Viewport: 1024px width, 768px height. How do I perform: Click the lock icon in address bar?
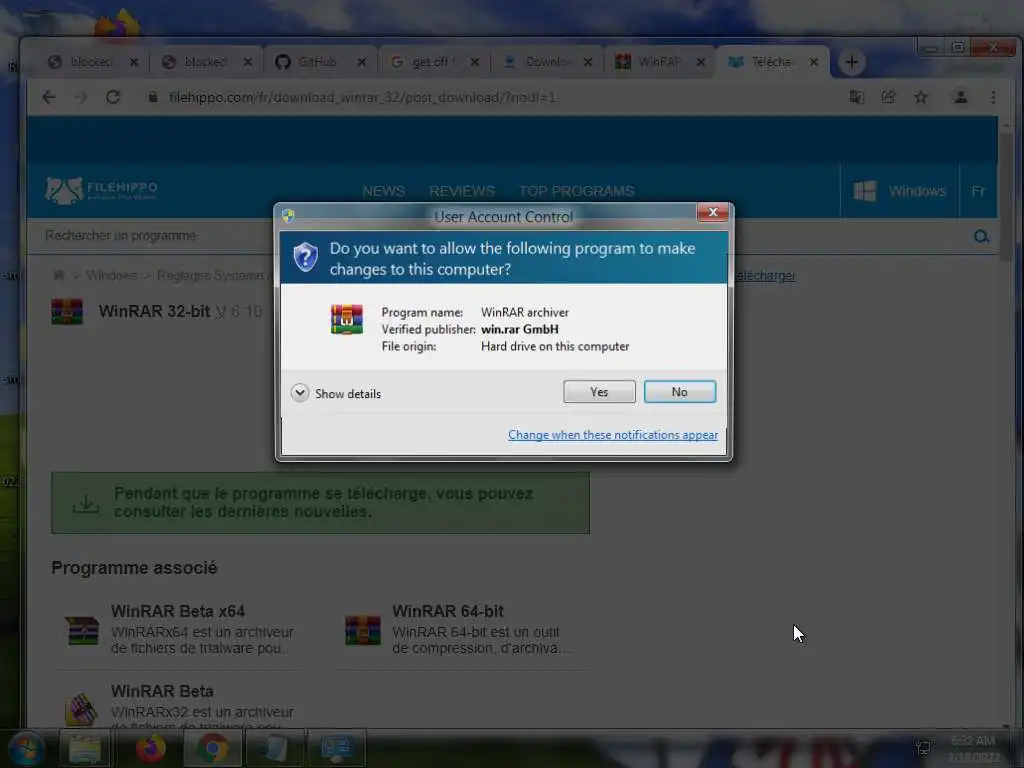[153, 97]
